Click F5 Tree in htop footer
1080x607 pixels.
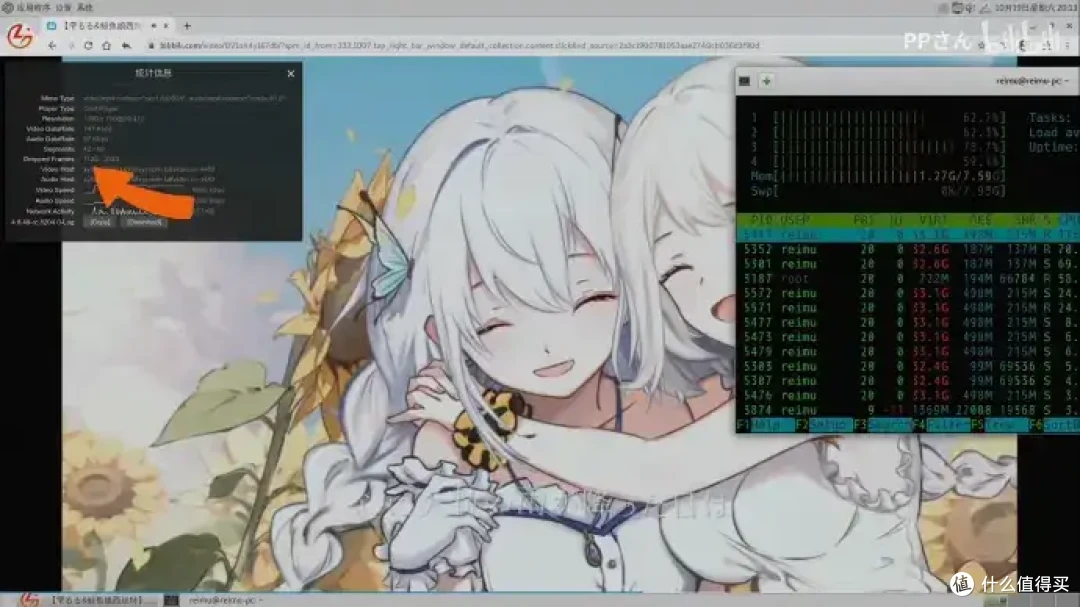click(999, 425)
